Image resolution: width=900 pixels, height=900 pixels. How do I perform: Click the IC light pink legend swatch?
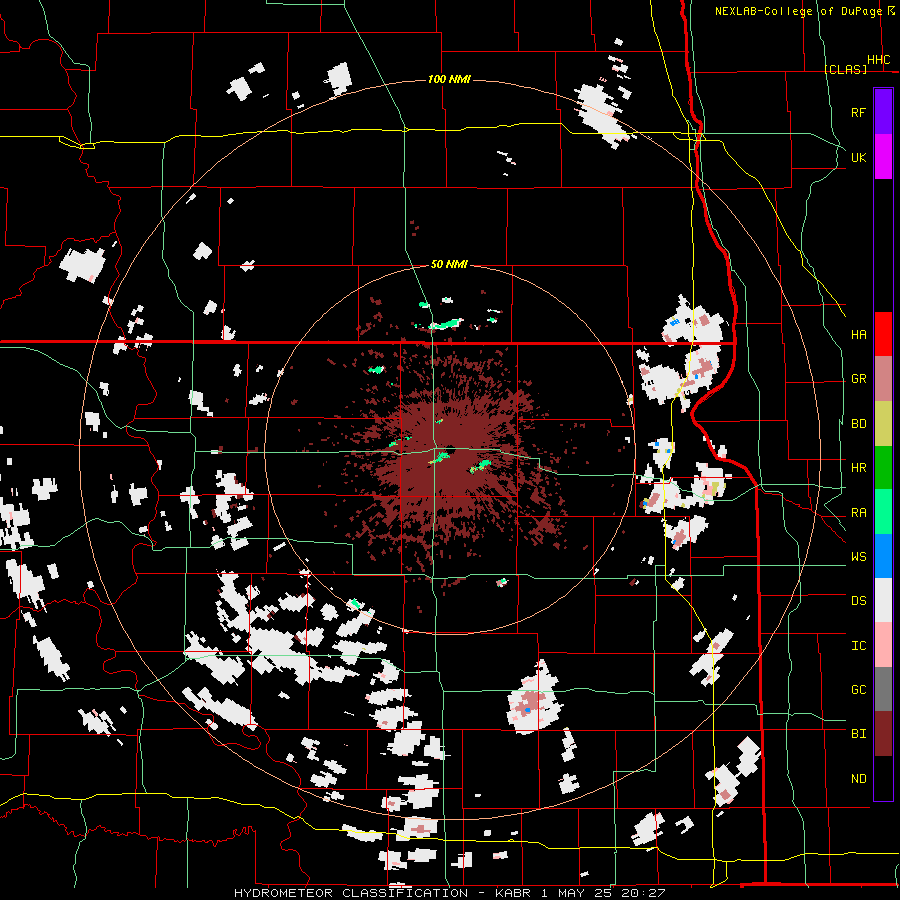coord(883,645)
